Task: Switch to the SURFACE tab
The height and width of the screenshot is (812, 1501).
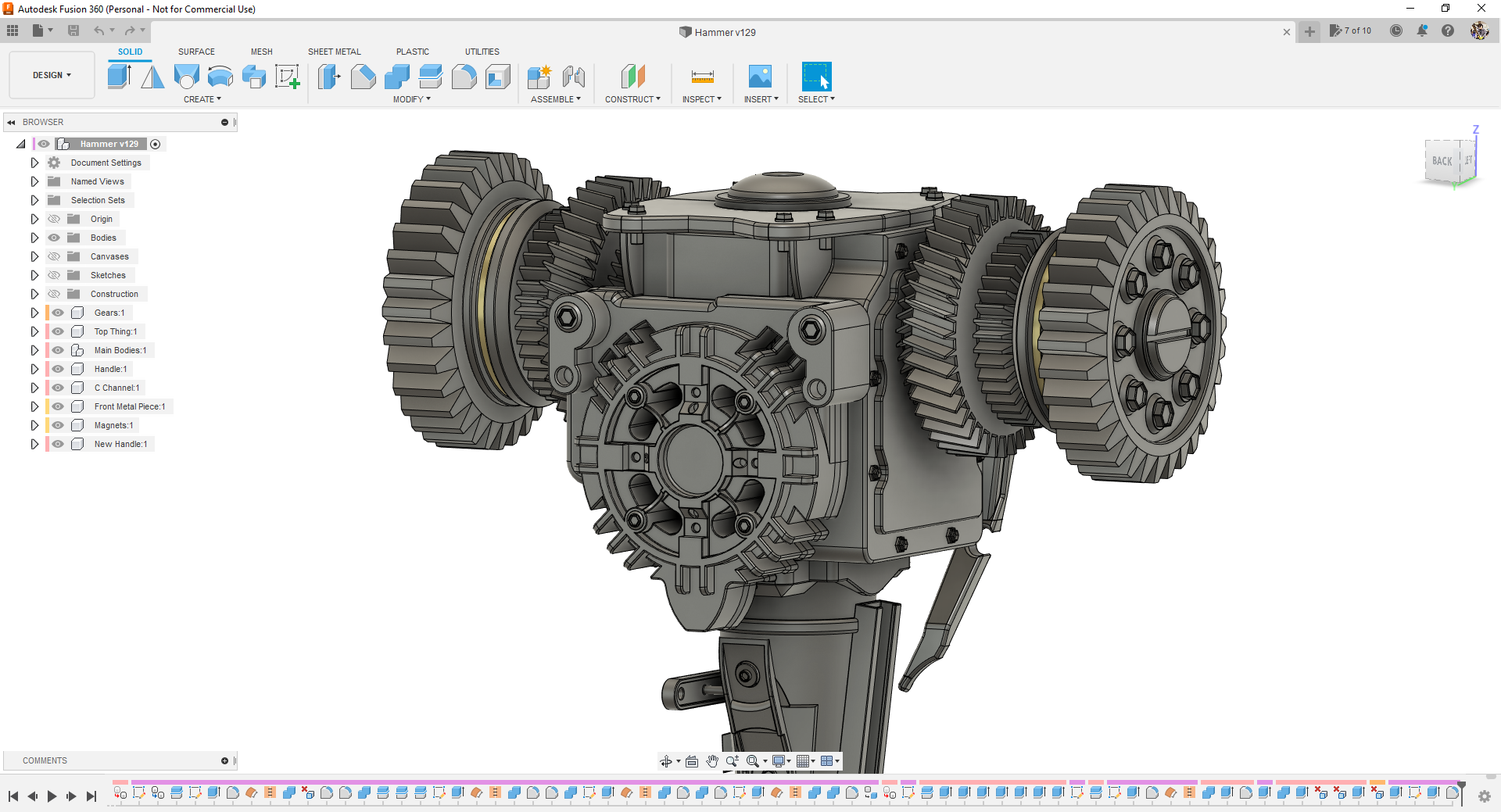Action: coord(196,52)
